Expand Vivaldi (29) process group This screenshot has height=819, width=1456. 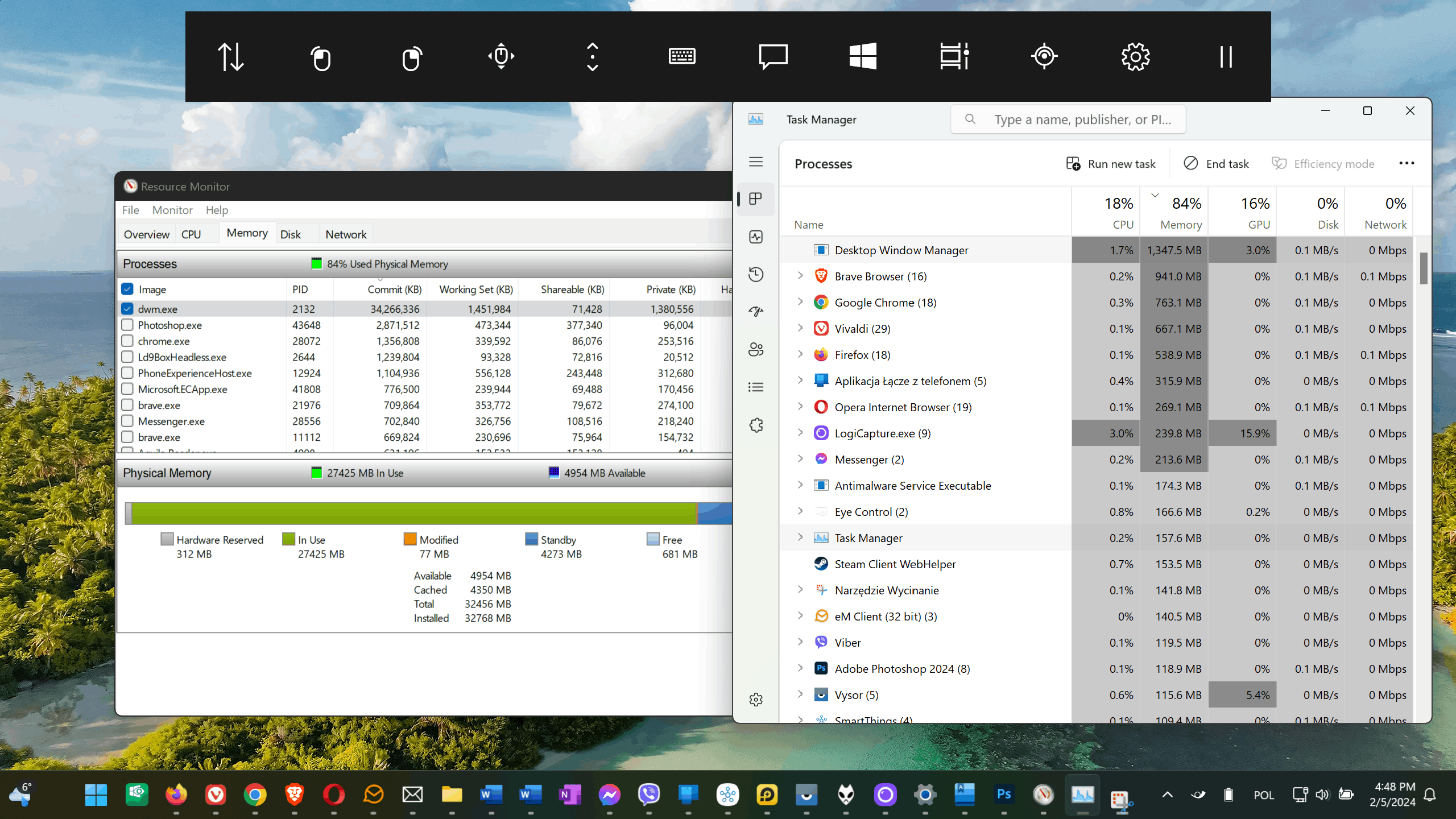[x=800, y=328]
